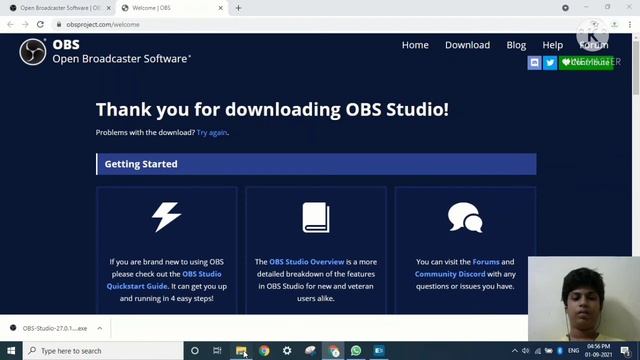Open the notification center icon
This screenshot has height=360, width=640.
625,351
